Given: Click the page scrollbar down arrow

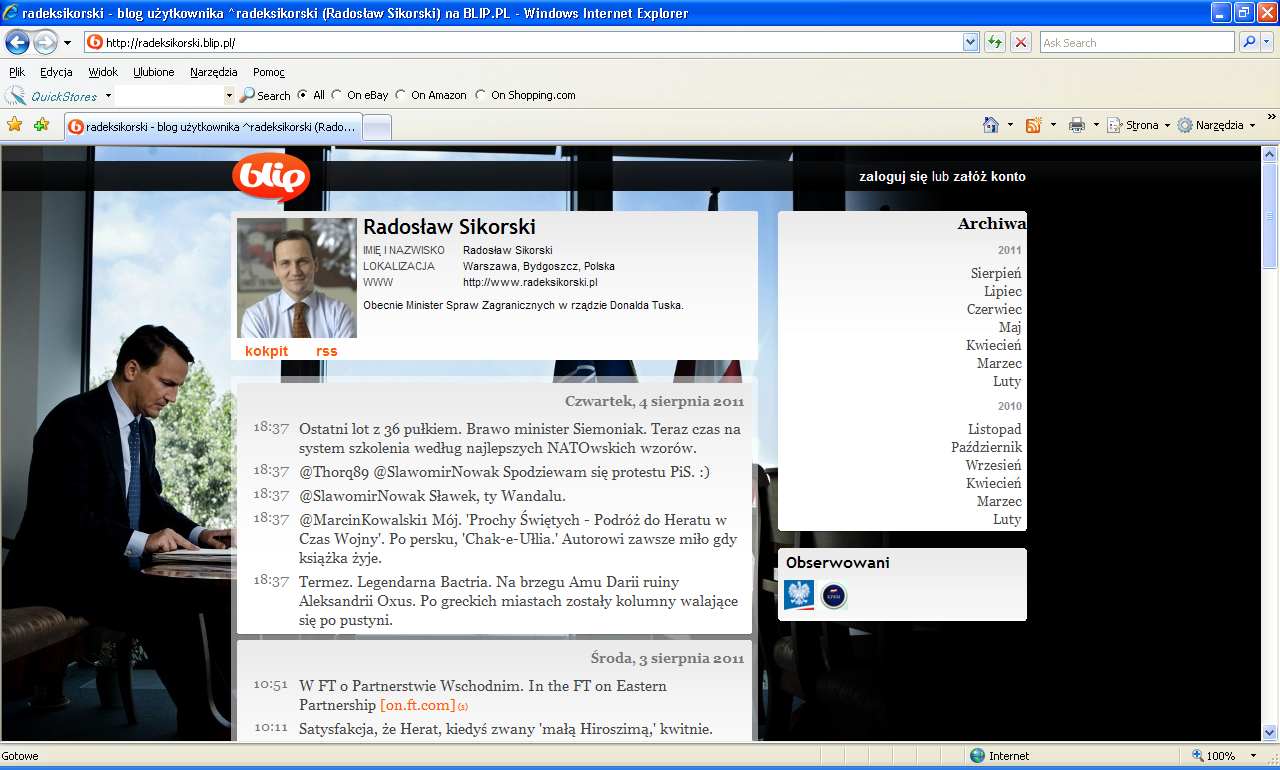Looking at the screenshot, I should (1270, 732).
